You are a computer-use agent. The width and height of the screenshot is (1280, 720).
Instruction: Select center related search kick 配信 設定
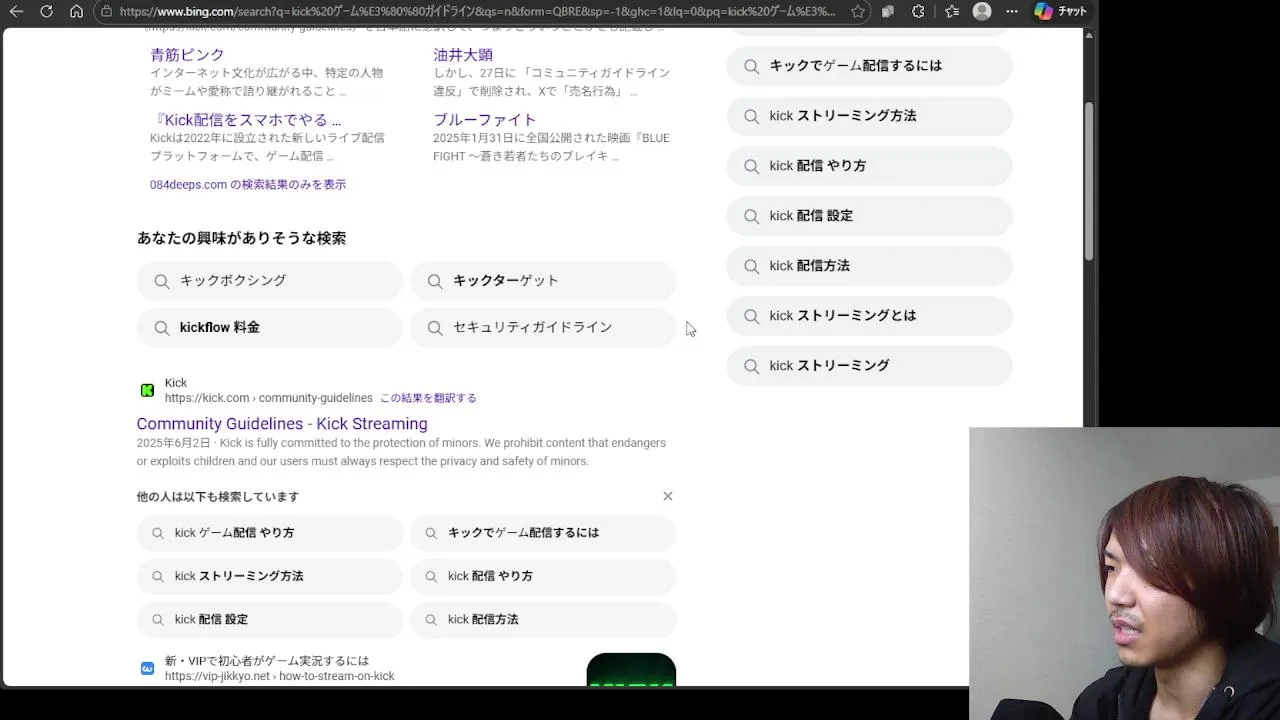(x=270, y=620)
